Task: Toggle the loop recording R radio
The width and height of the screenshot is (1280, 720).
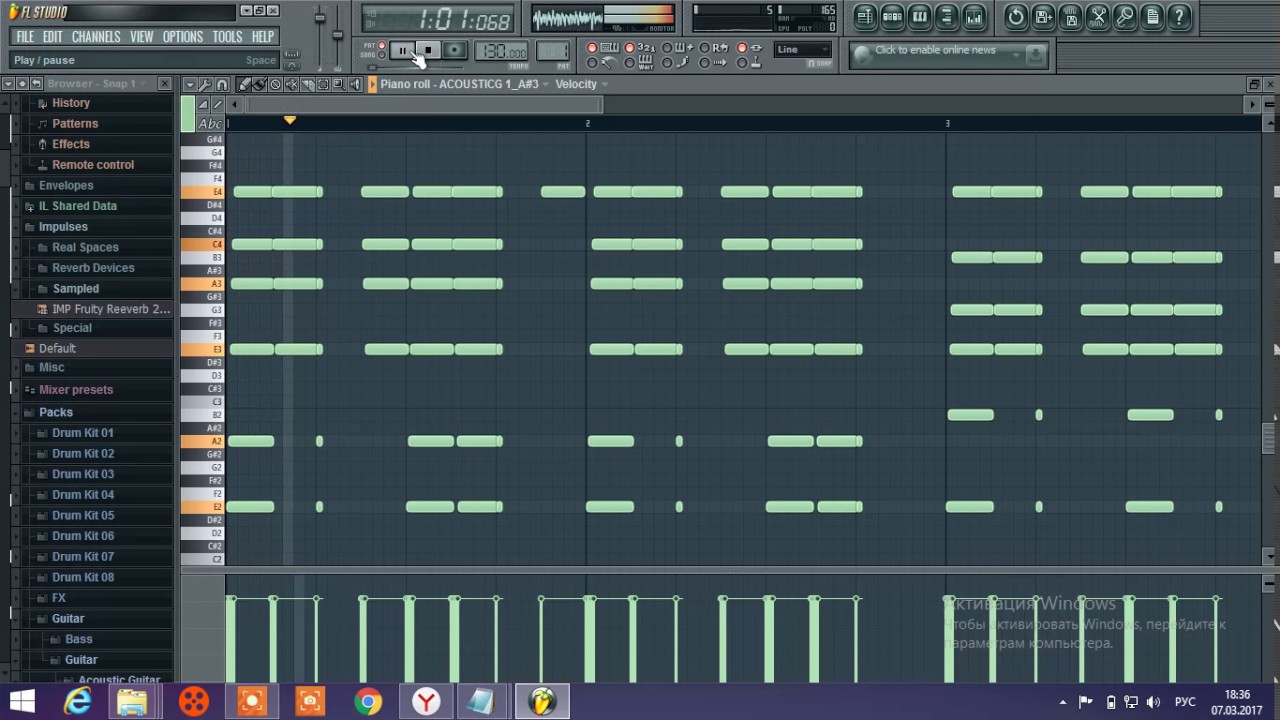Action: (704, 48)
